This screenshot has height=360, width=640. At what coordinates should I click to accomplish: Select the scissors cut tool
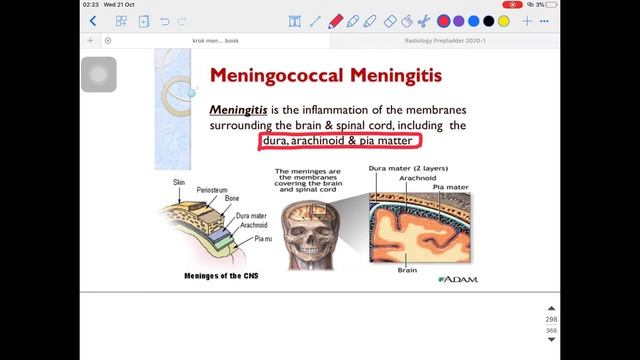tap(424, 21)
